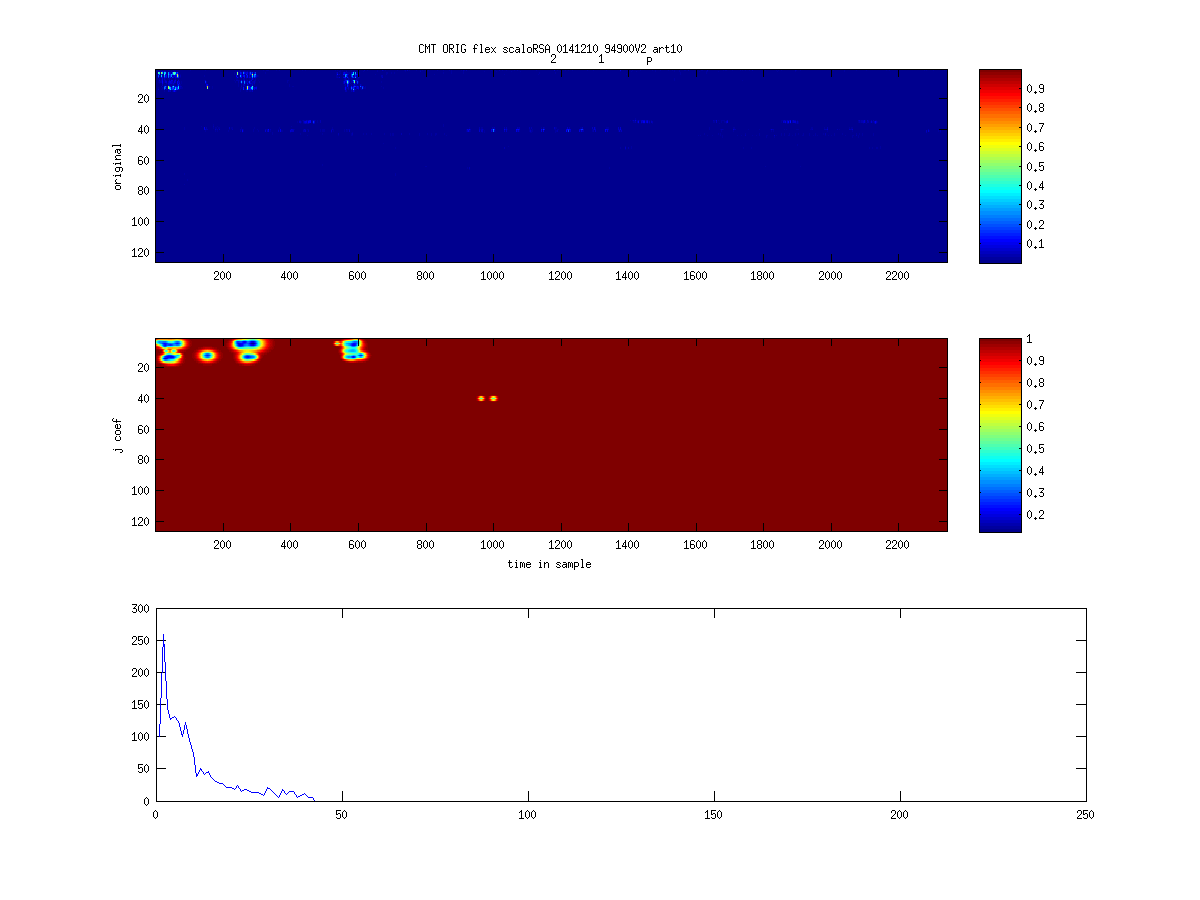1200x900 pixels.
Task: Click the "J coef" y-axis label
Action: [118, 436]
